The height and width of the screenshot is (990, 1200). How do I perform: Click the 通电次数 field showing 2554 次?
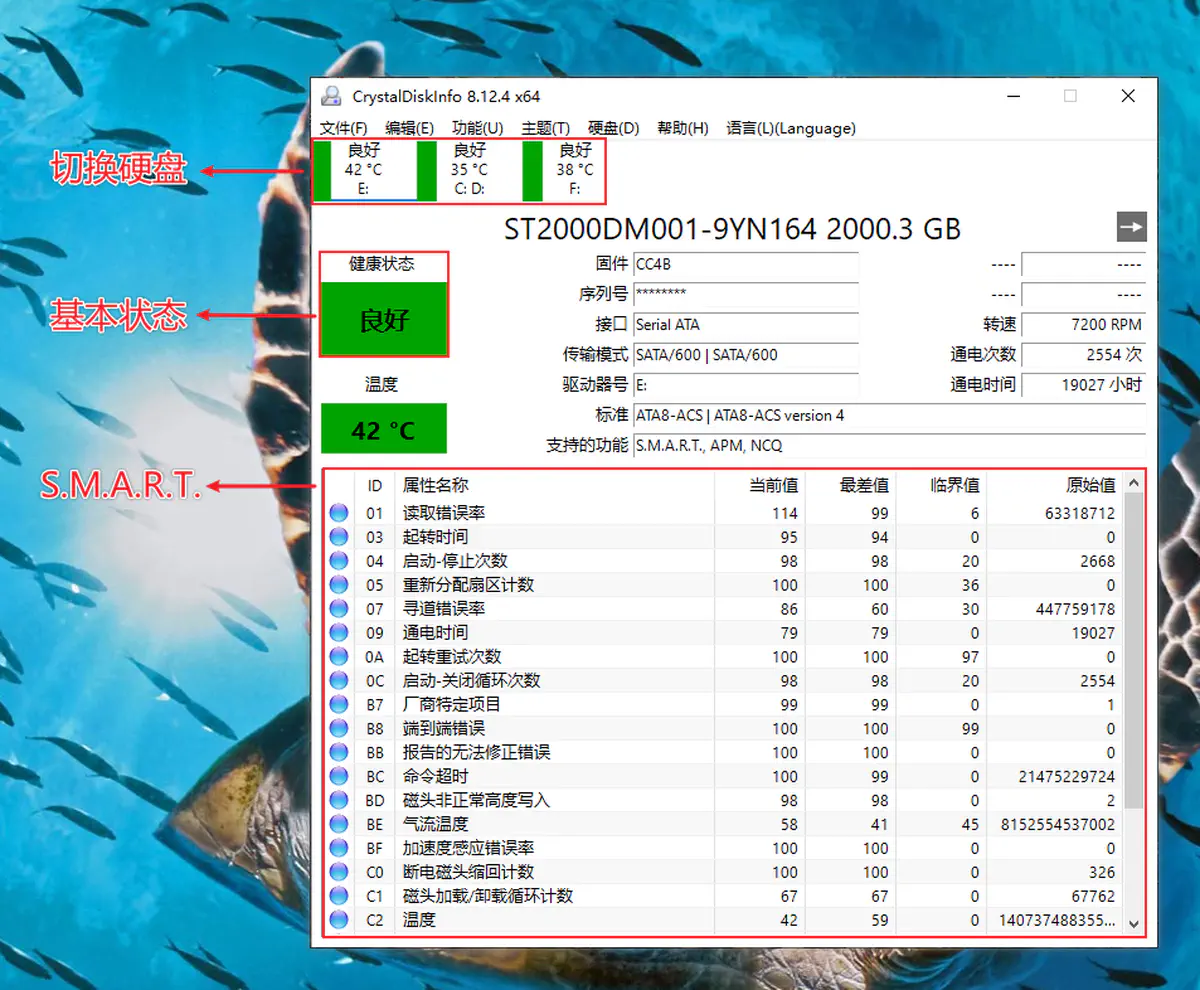coord(1084,355)
